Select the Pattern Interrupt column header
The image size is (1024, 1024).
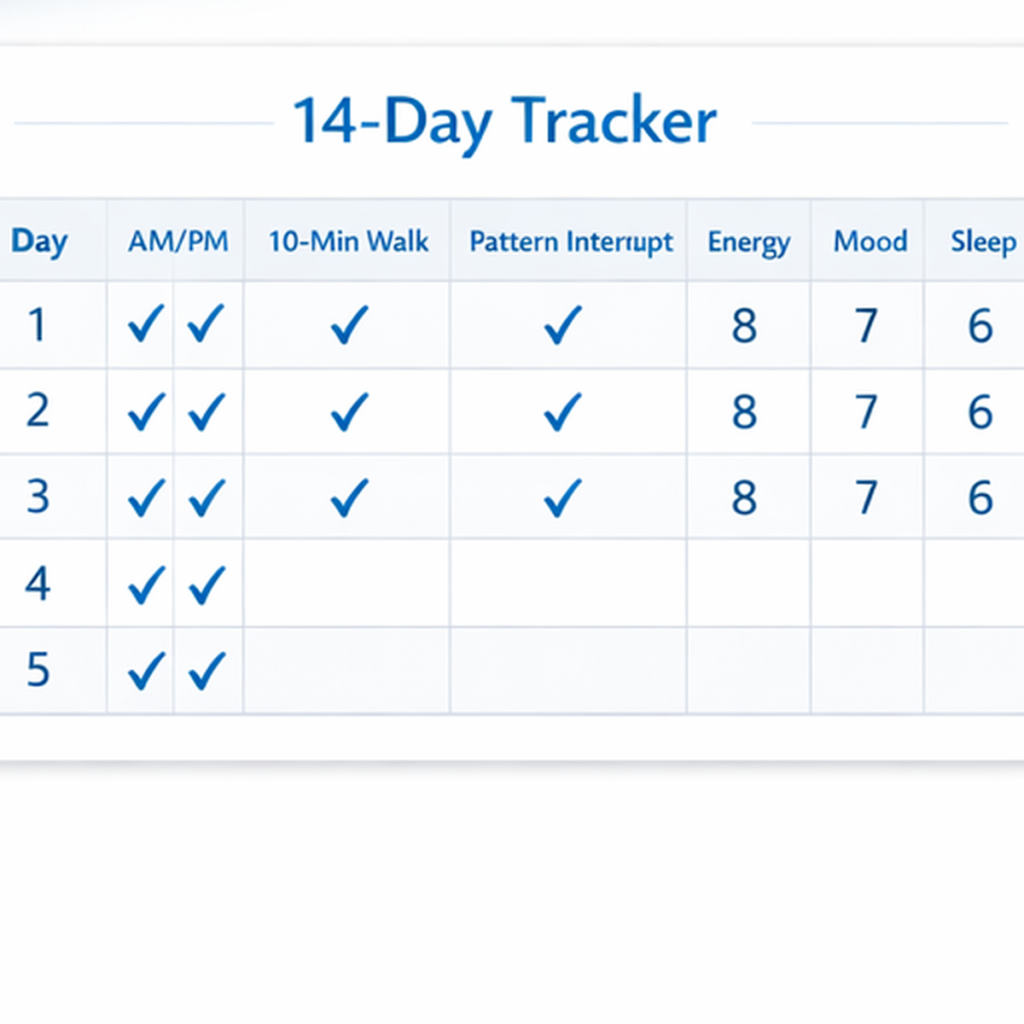click(571, 242)
